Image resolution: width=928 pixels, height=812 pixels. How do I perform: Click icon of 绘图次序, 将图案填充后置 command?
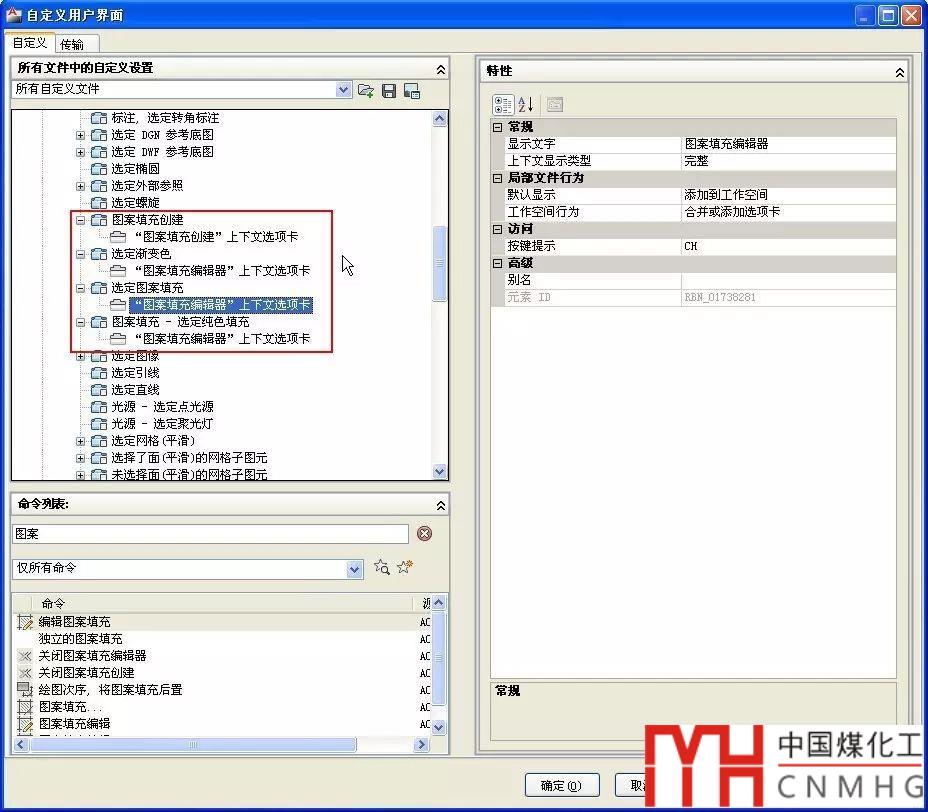pos(25,689)
